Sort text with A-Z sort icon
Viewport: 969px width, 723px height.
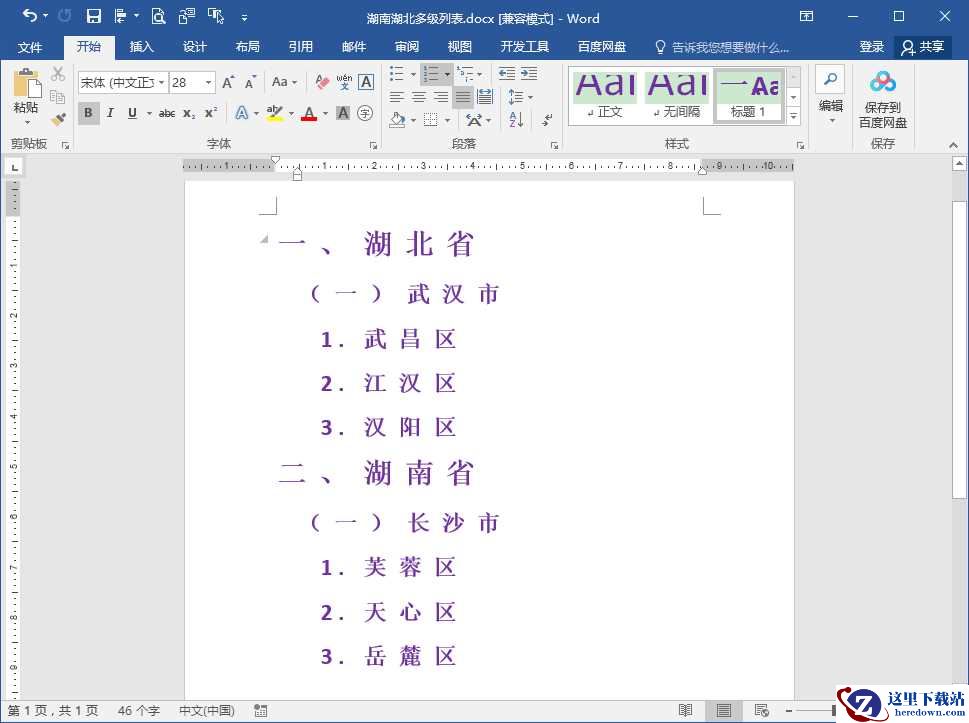(516, 119)
